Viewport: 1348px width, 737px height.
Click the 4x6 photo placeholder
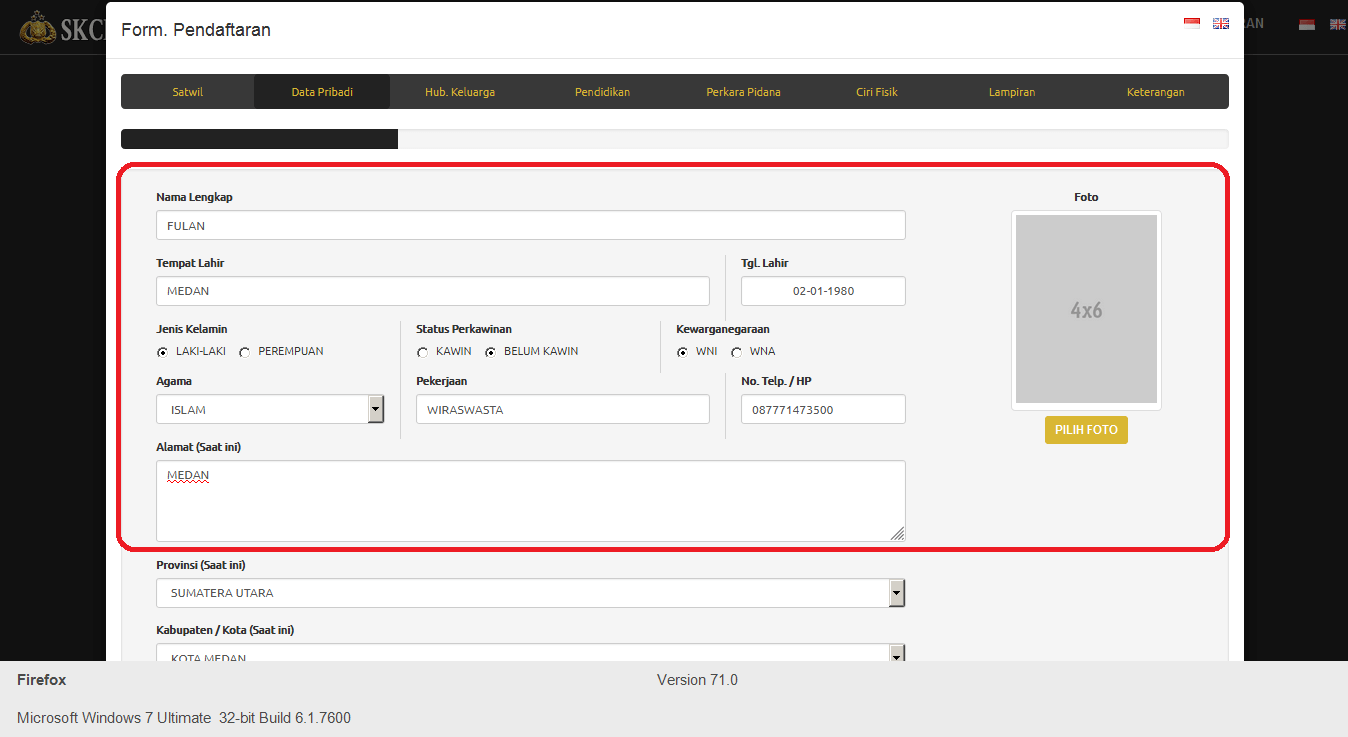pyautogui.click(x=1086, y=309)
